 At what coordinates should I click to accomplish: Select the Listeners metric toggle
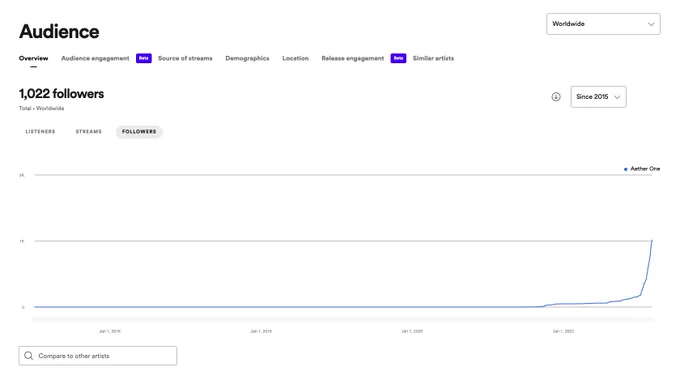click(40, 131)
